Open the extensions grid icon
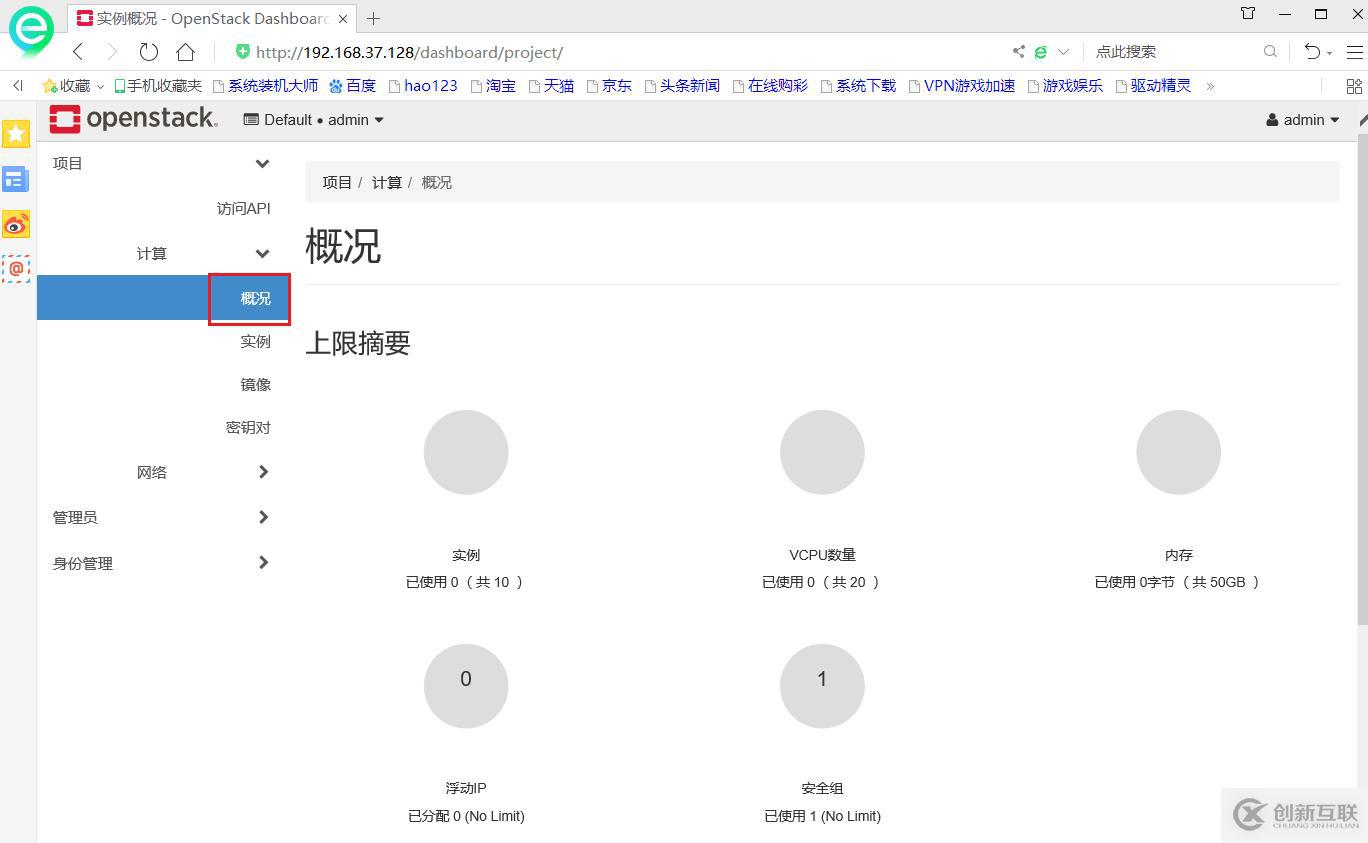 tap(1354, 86)
